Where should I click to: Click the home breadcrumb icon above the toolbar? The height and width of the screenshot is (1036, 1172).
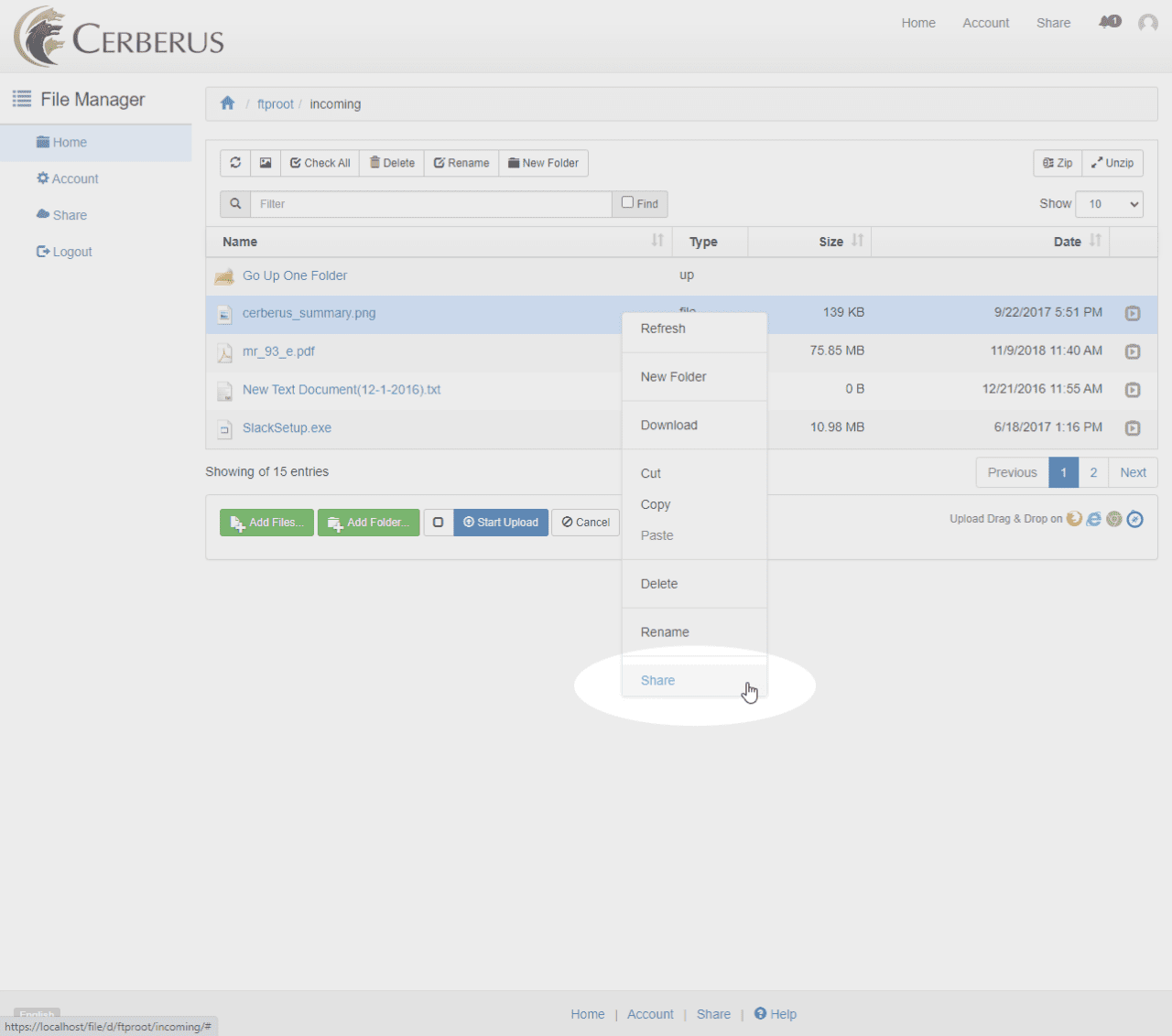point(227,103)
